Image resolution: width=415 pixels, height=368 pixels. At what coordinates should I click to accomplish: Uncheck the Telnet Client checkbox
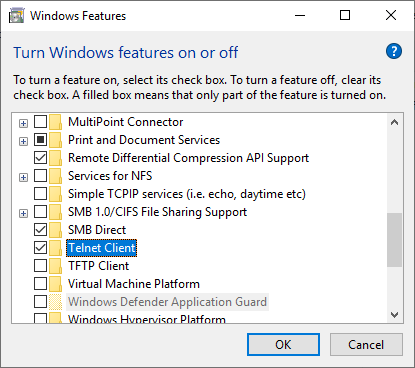pyautogui.click(x=40, y=248)
